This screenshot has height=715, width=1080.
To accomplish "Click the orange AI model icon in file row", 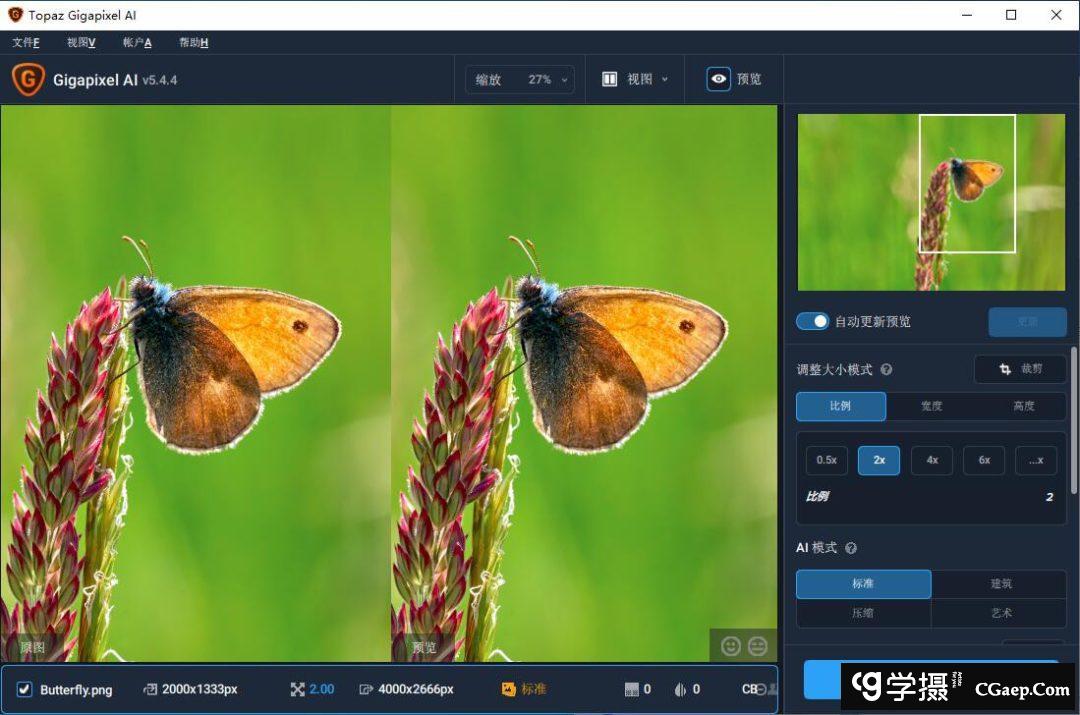I will [x=509, y=689].
